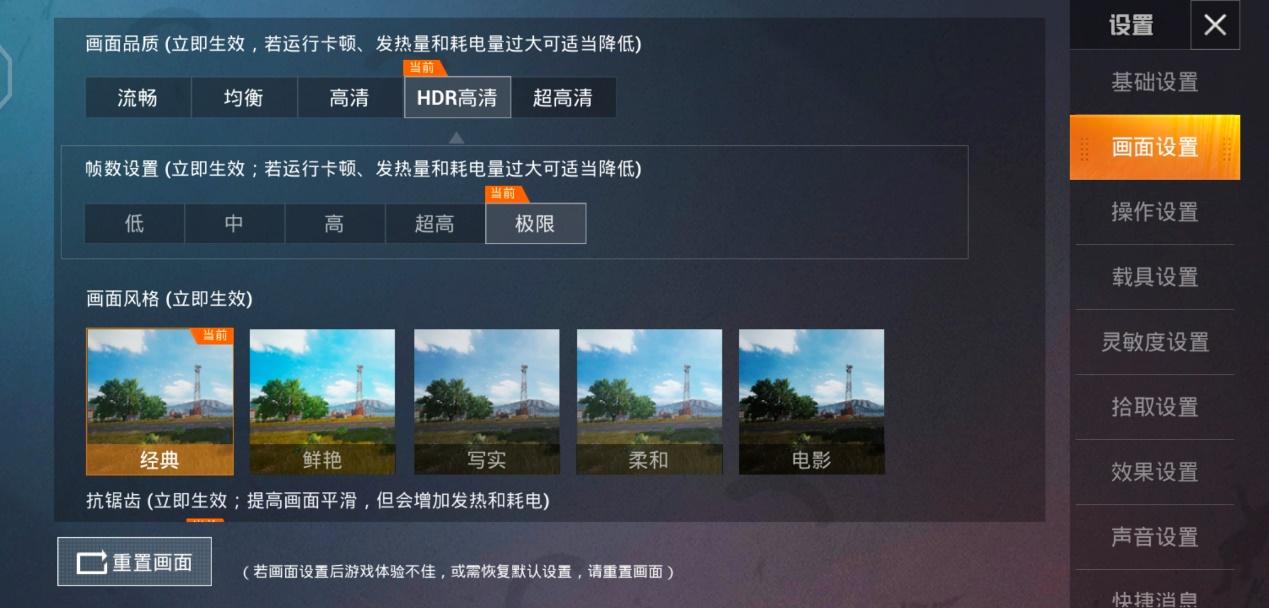This screenshot has height=608, width=1269.
Task: Set frame rate to 超高
Action: pos(435,224)
